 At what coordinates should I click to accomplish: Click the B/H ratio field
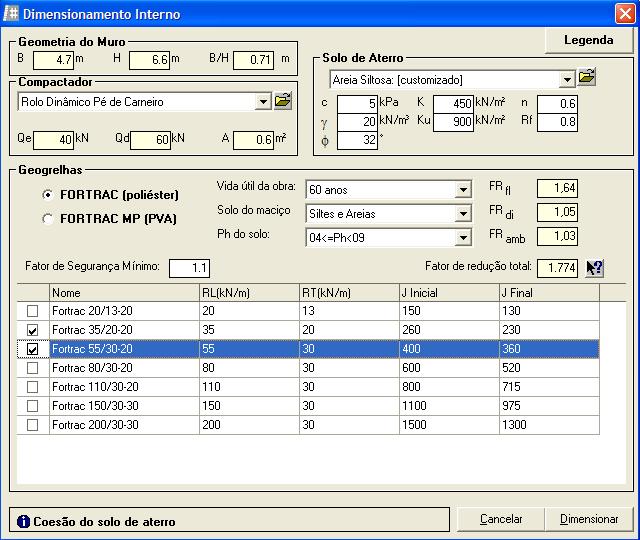pos(253,60)
